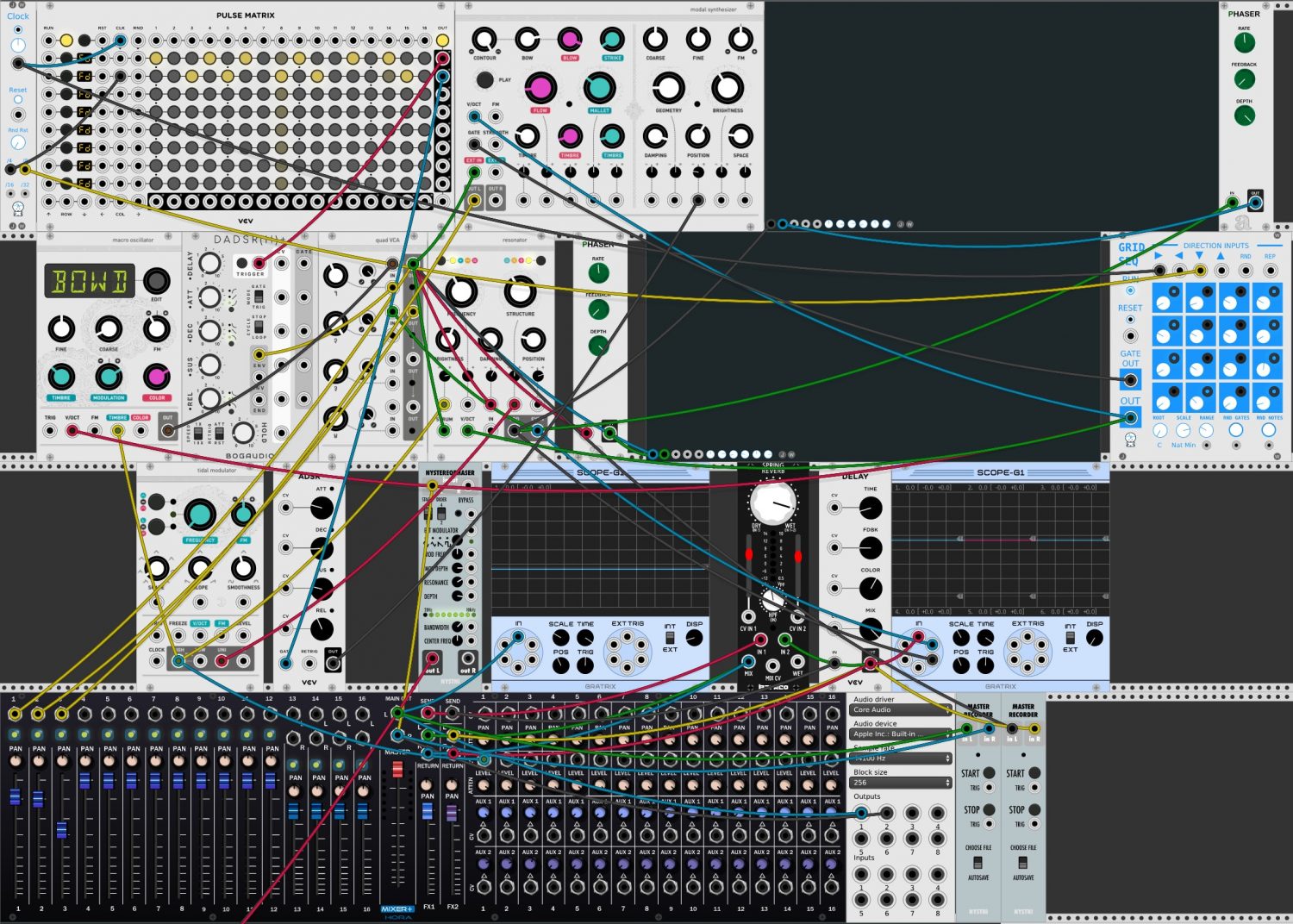Click the teal STRIKE knob on the modal synthesizer
Image resolution: width=1293 pixels, height=924 pixels.
pyautogui.click(x=612, y=39)
